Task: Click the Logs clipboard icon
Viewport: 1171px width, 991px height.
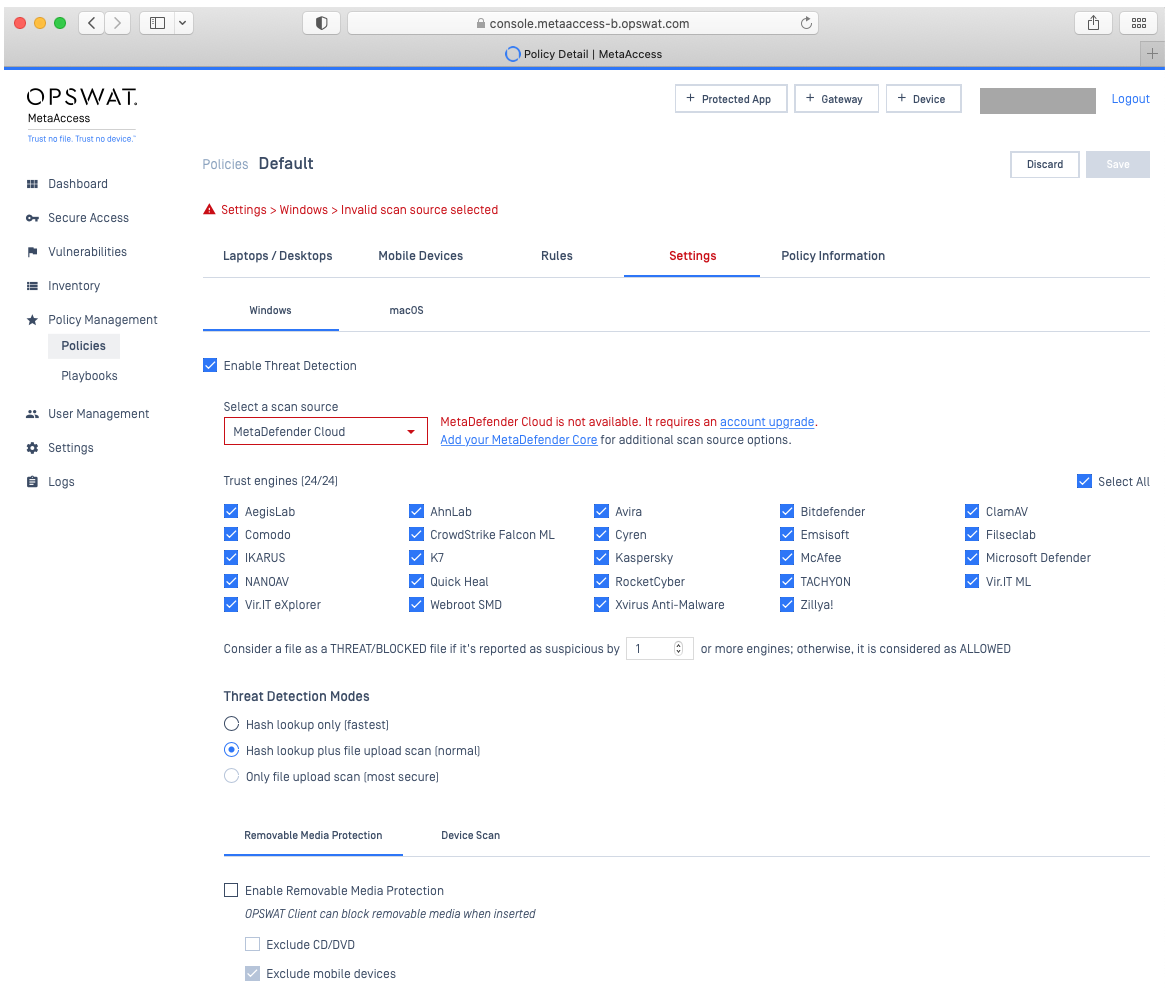Action: pos(32,482)
